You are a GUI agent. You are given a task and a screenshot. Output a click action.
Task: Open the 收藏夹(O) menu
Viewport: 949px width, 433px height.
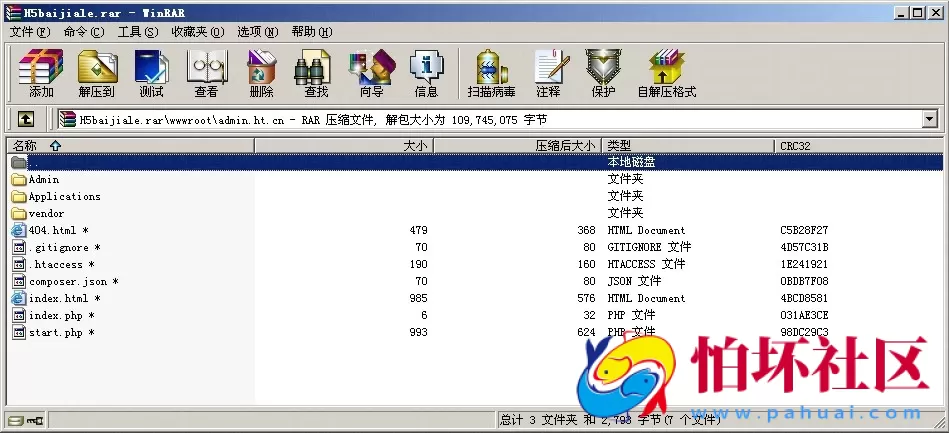tap(197, 31)
